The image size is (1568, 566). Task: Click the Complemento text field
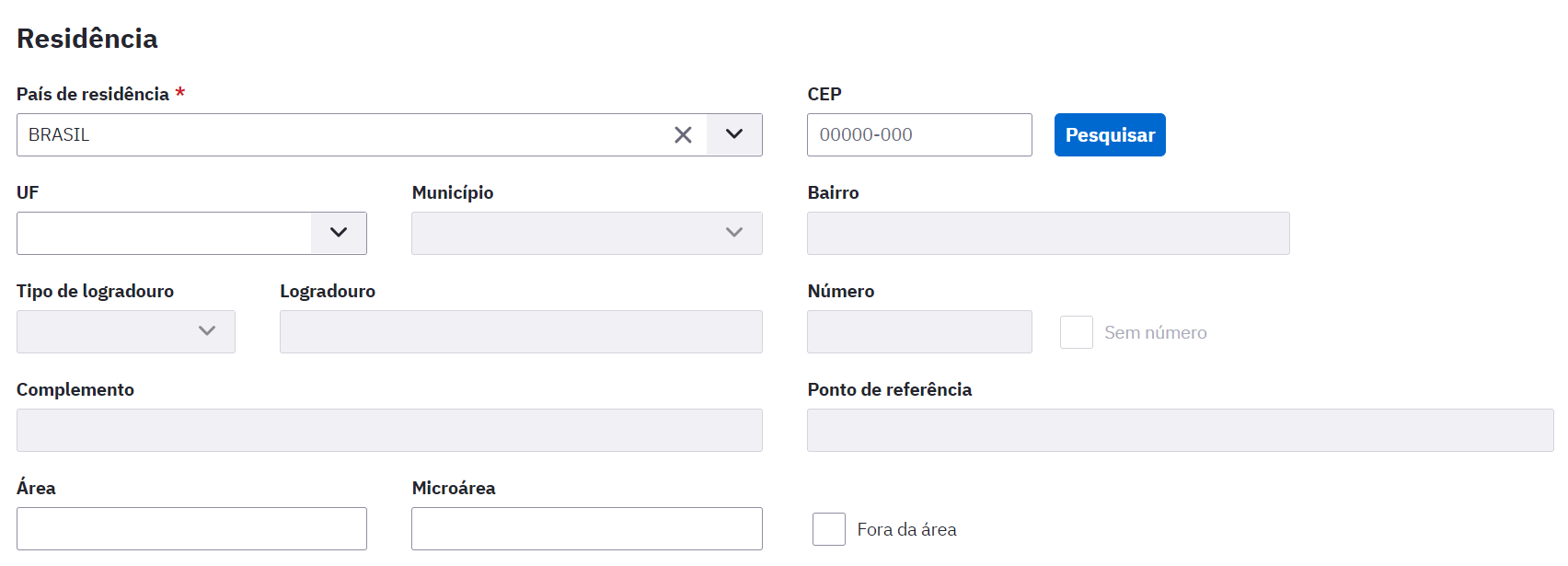(389, 430)
